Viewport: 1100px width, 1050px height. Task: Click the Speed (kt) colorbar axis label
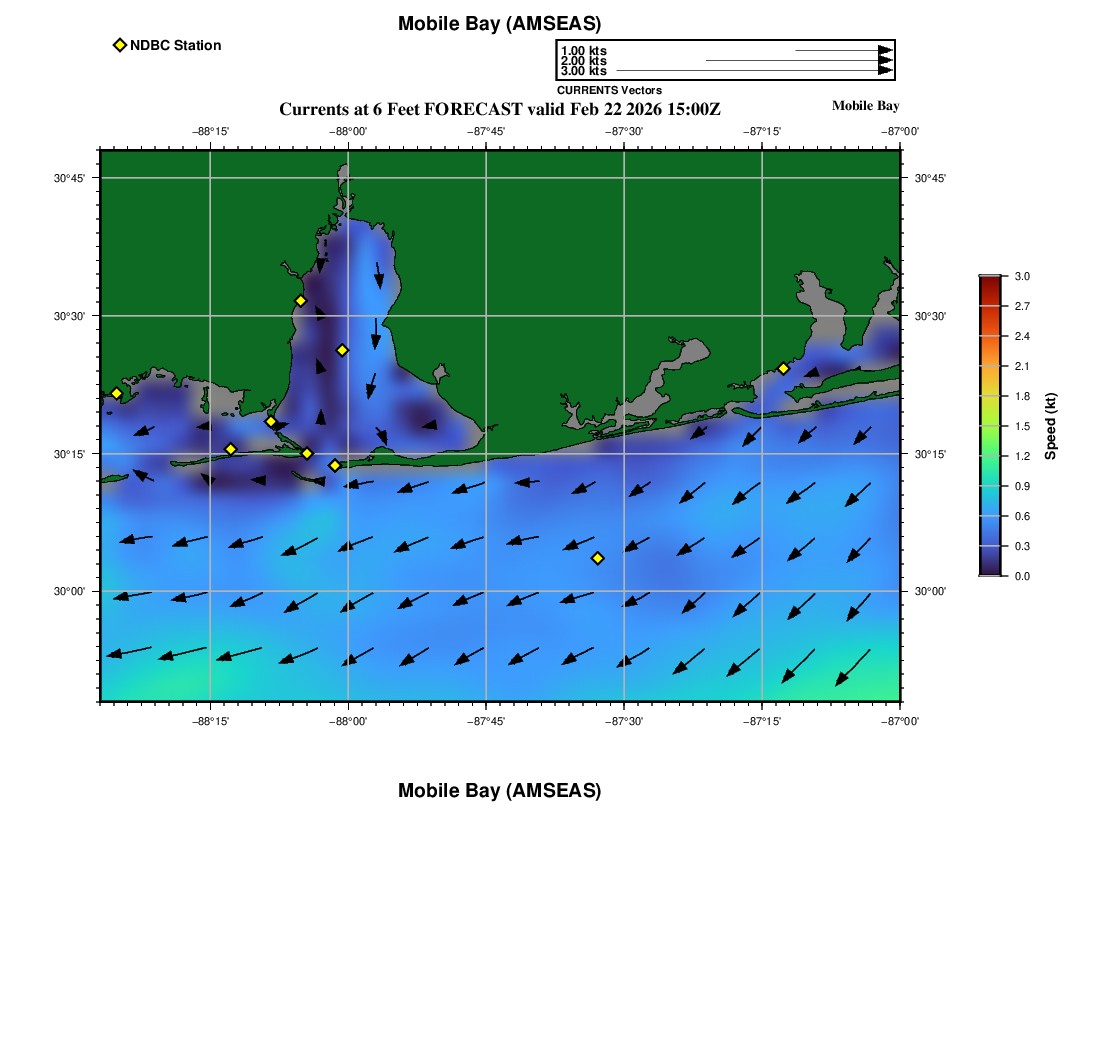(x=1050, y=426)
